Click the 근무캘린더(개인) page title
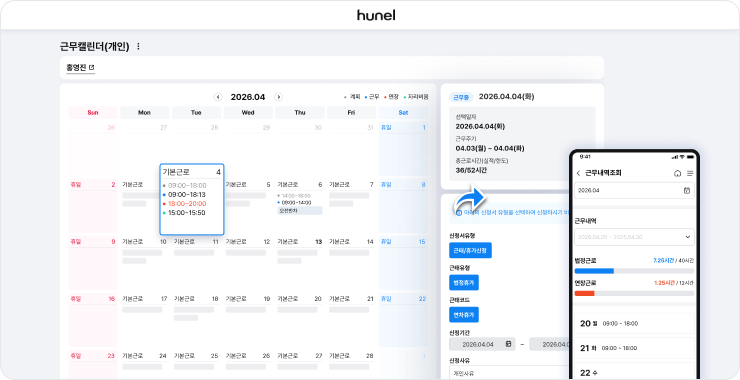 tap(94, 46)
